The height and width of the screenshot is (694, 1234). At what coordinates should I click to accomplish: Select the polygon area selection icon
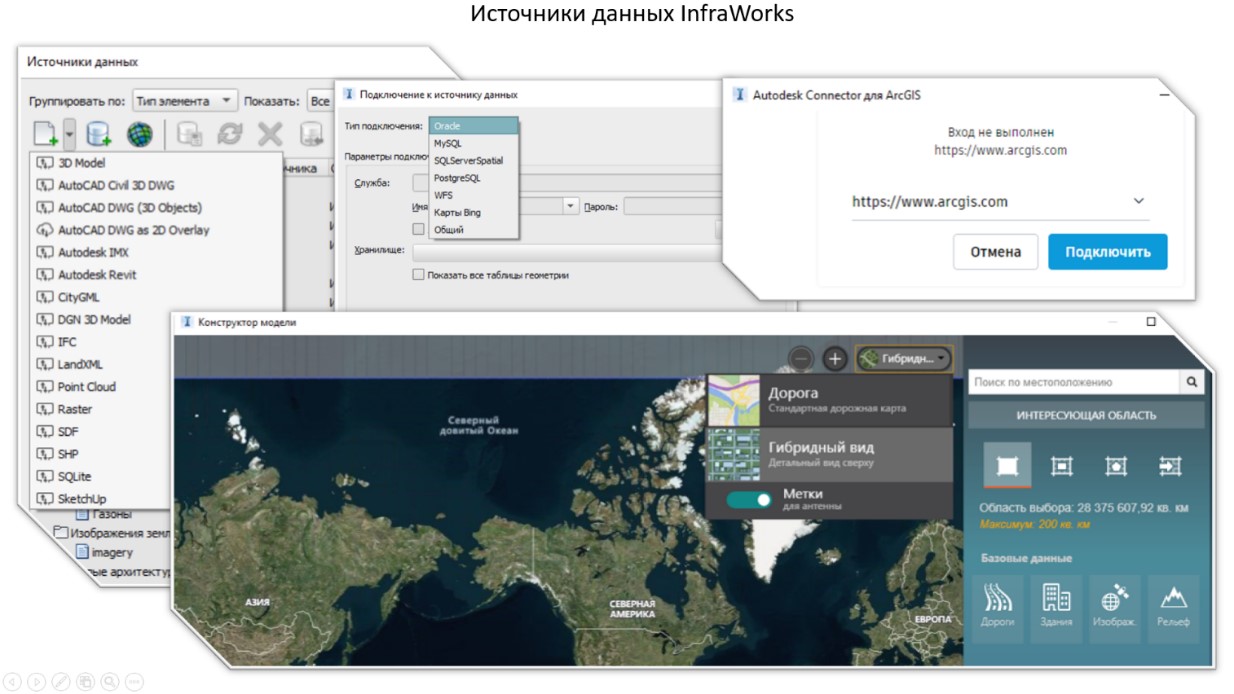[x=1116, y=466]
